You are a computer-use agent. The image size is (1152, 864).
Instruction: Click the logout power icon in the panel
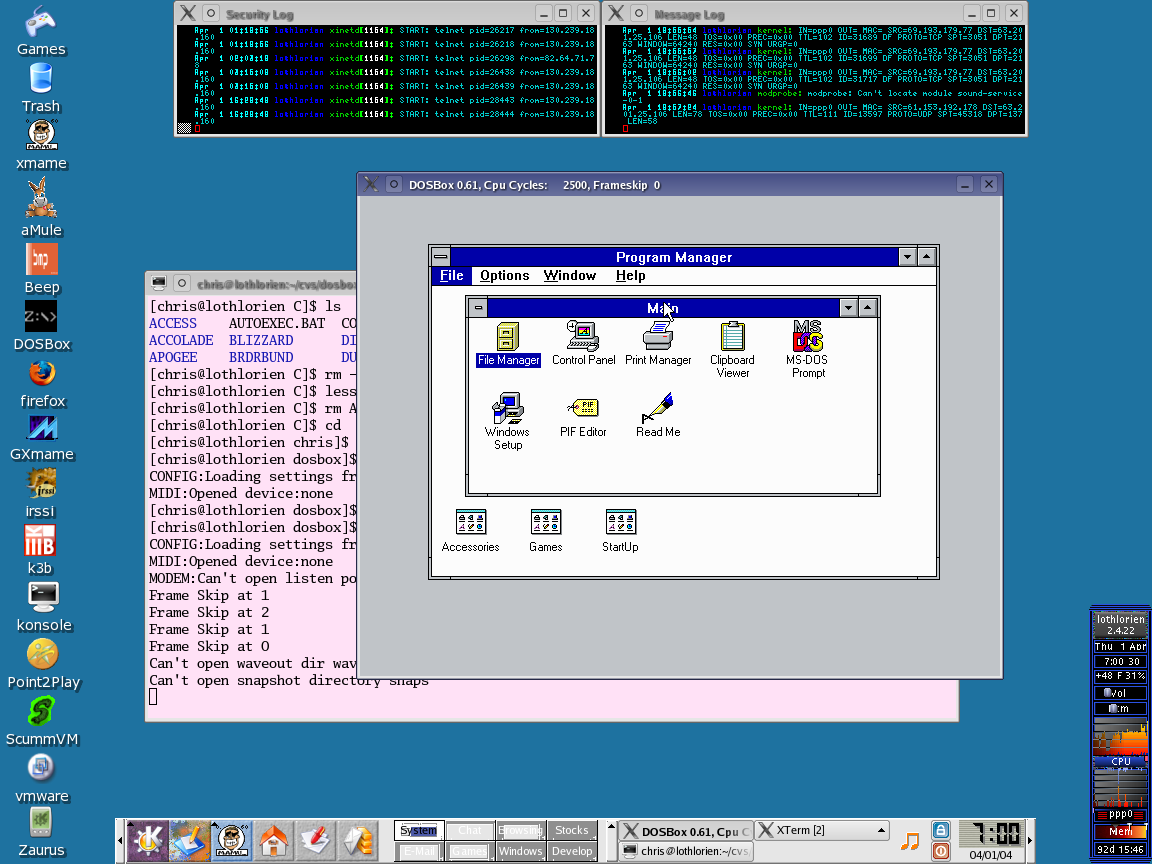coord(940,851)
